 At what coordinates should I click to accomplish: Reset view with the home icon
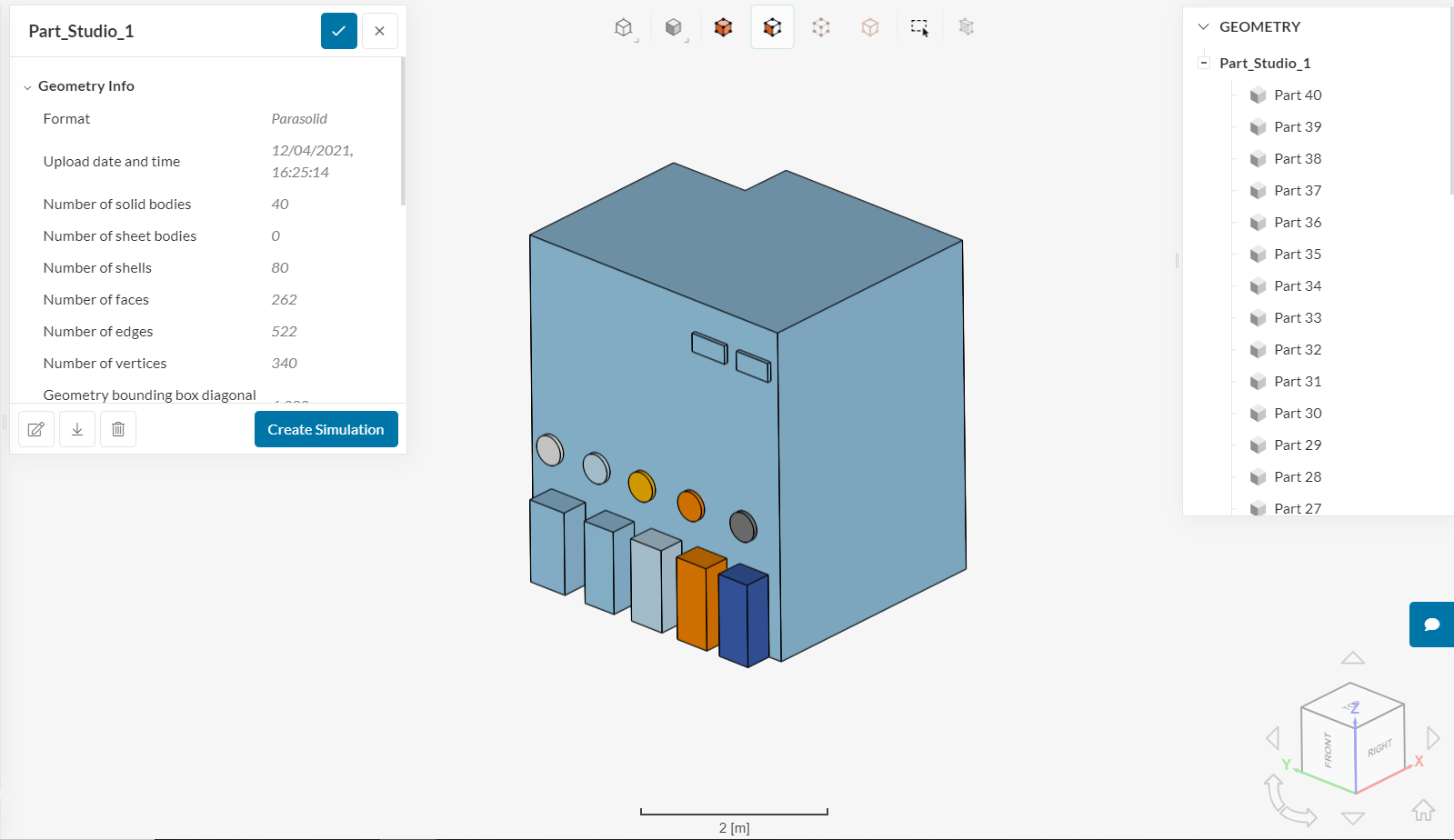click(1423, 809)
